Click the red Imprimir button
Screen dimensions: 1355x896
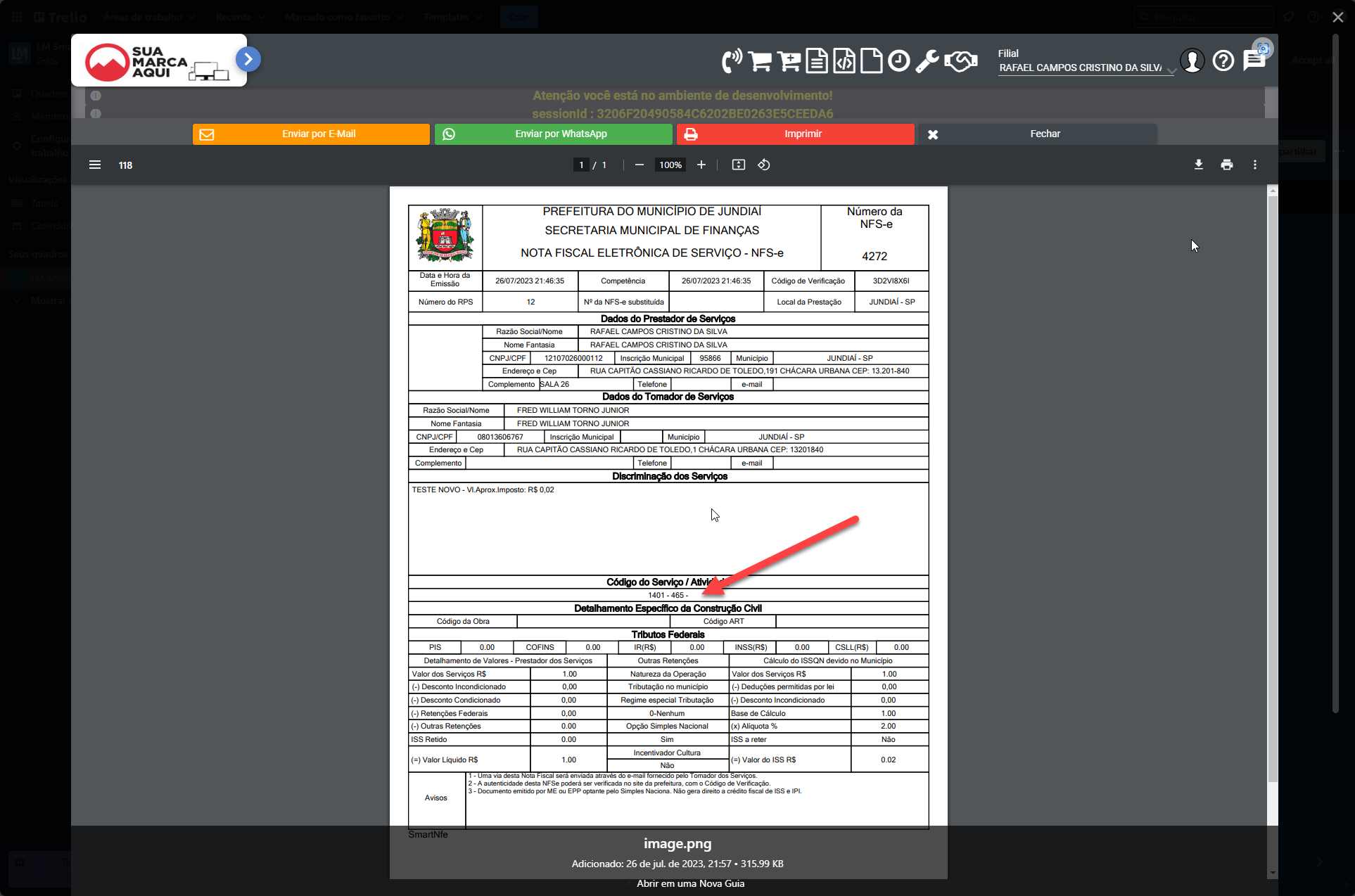point(795,134)
